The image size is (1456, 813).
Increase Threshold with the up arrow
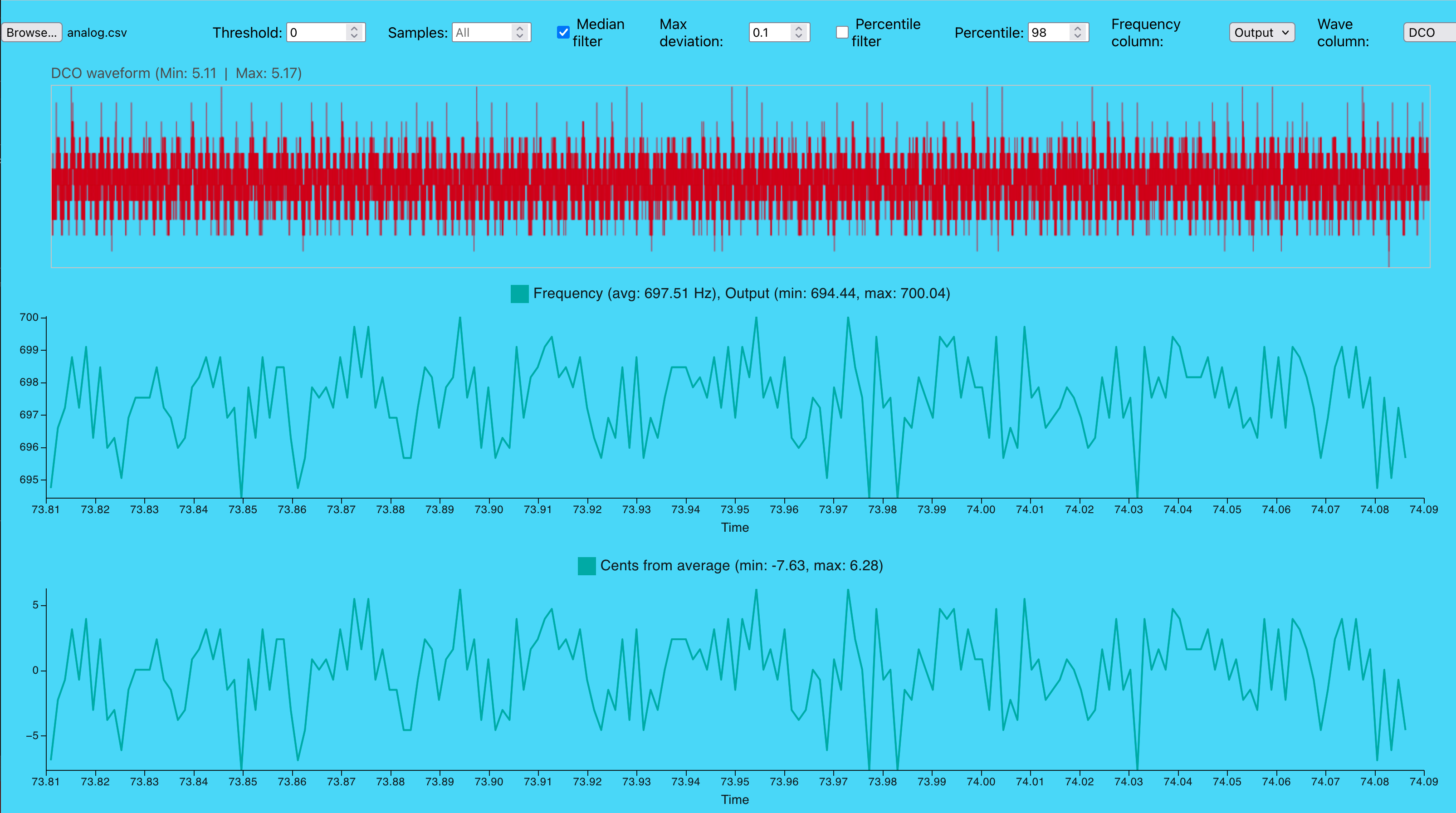(x=354, y=28)
